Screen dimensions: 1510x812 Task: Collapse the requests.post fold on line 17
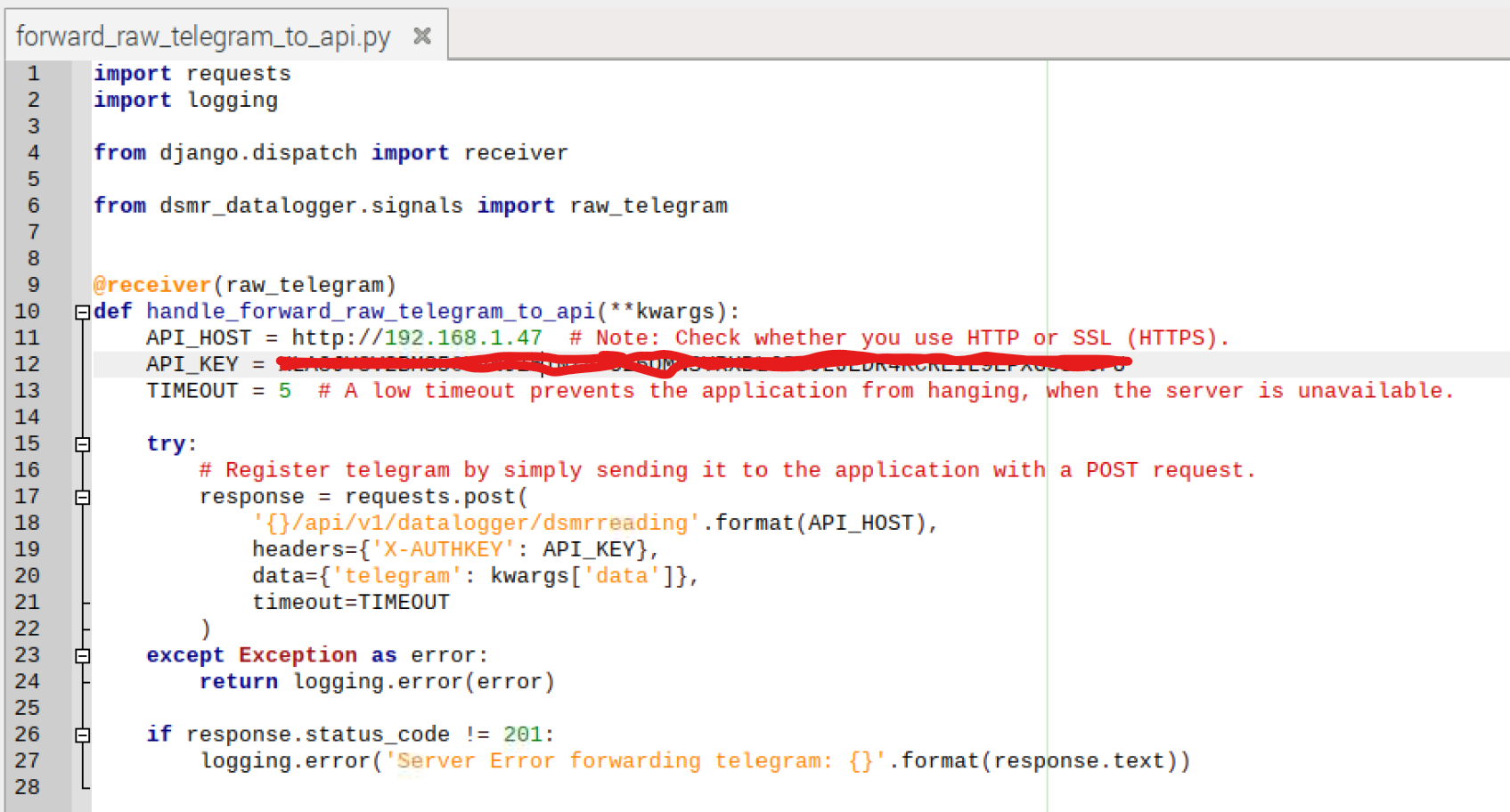point(83,497)
